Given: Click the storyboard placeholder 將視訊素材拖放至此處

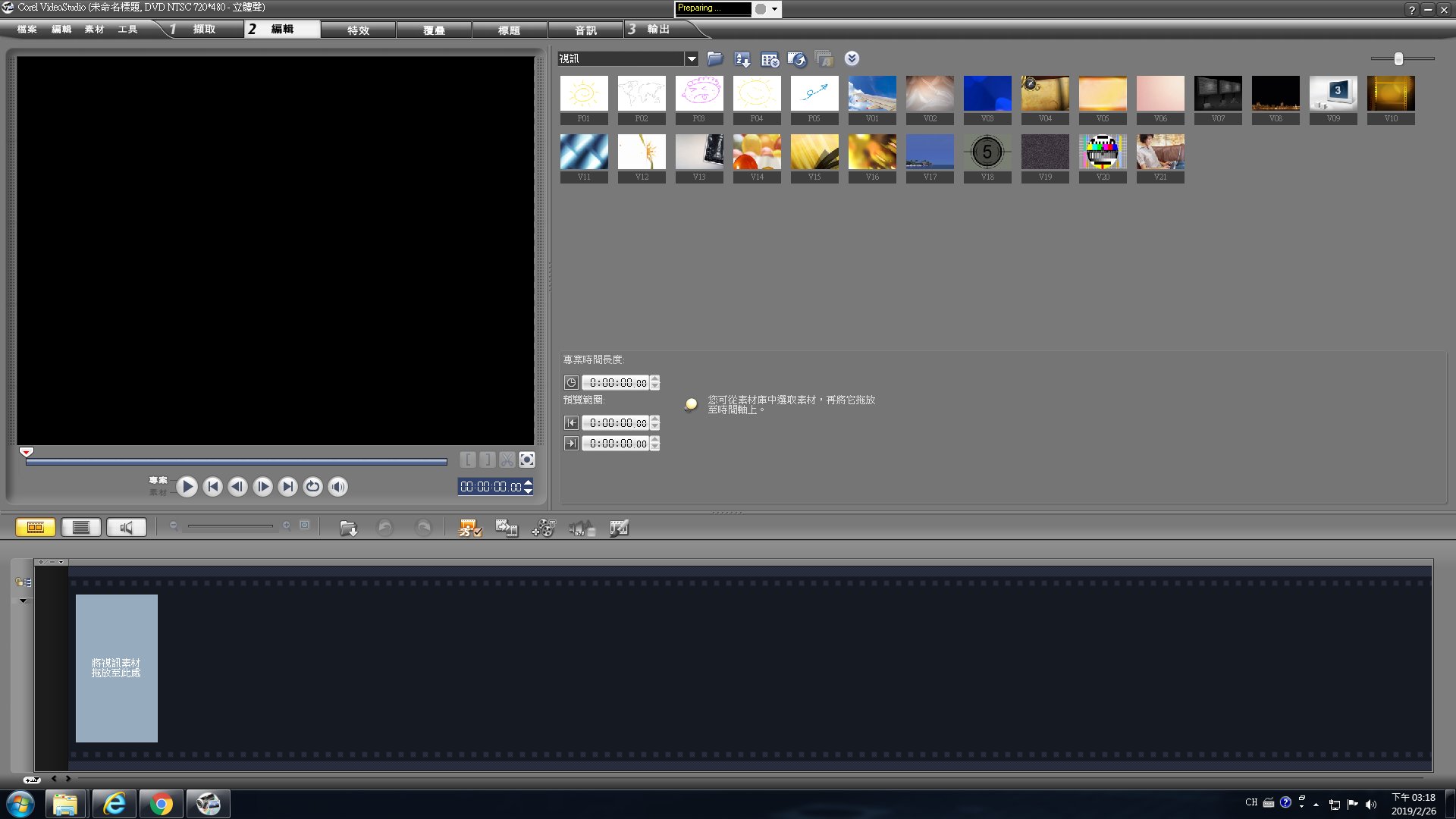Looking at the screenshot, I should (x=117, y=668).
